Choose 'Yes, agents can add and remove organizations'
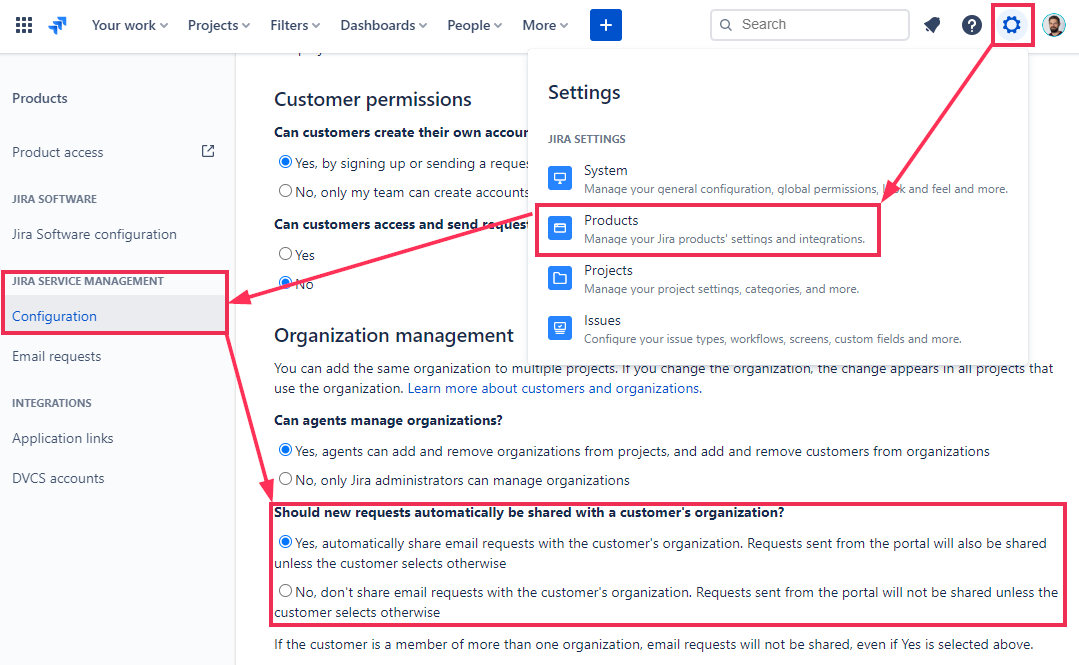 point(286,451)
